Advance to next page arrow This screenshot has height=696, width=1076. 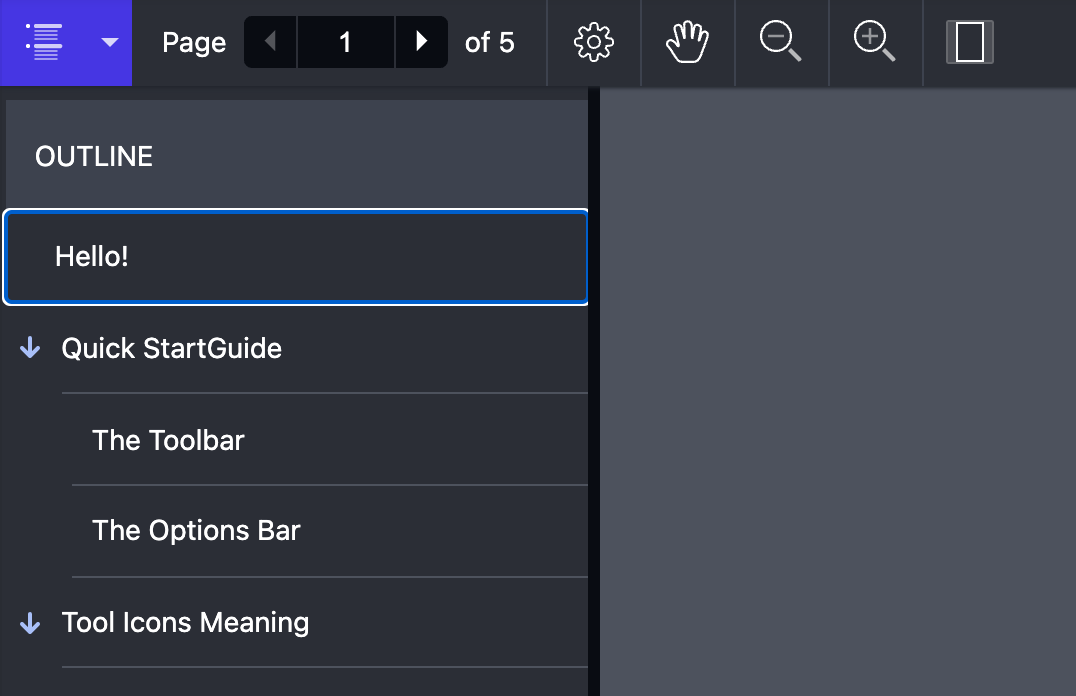(x=421, y=42)
